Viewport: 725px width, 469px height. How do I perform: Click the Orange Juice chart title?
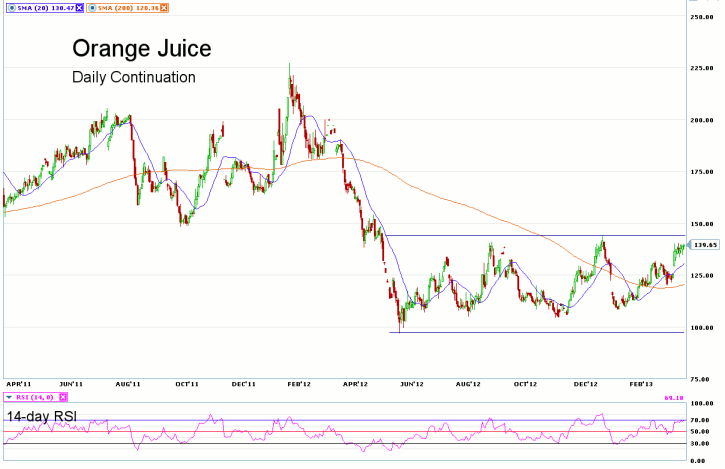[141, 49]
